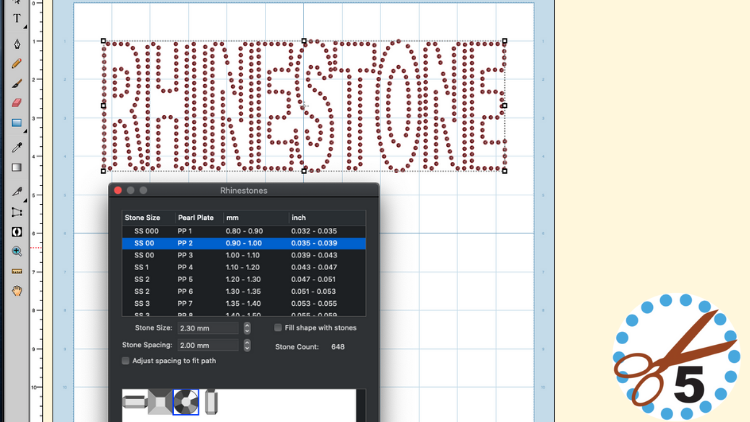
Task: Toggle Adjust spacing to fit path
Action: click(x=125, y=360)
